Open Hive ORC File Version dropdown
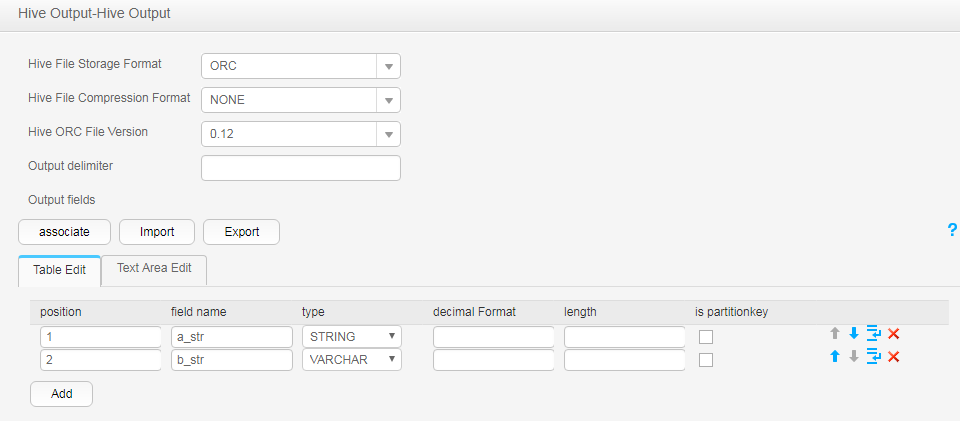The image size is (960, 421). coord(301,134)
